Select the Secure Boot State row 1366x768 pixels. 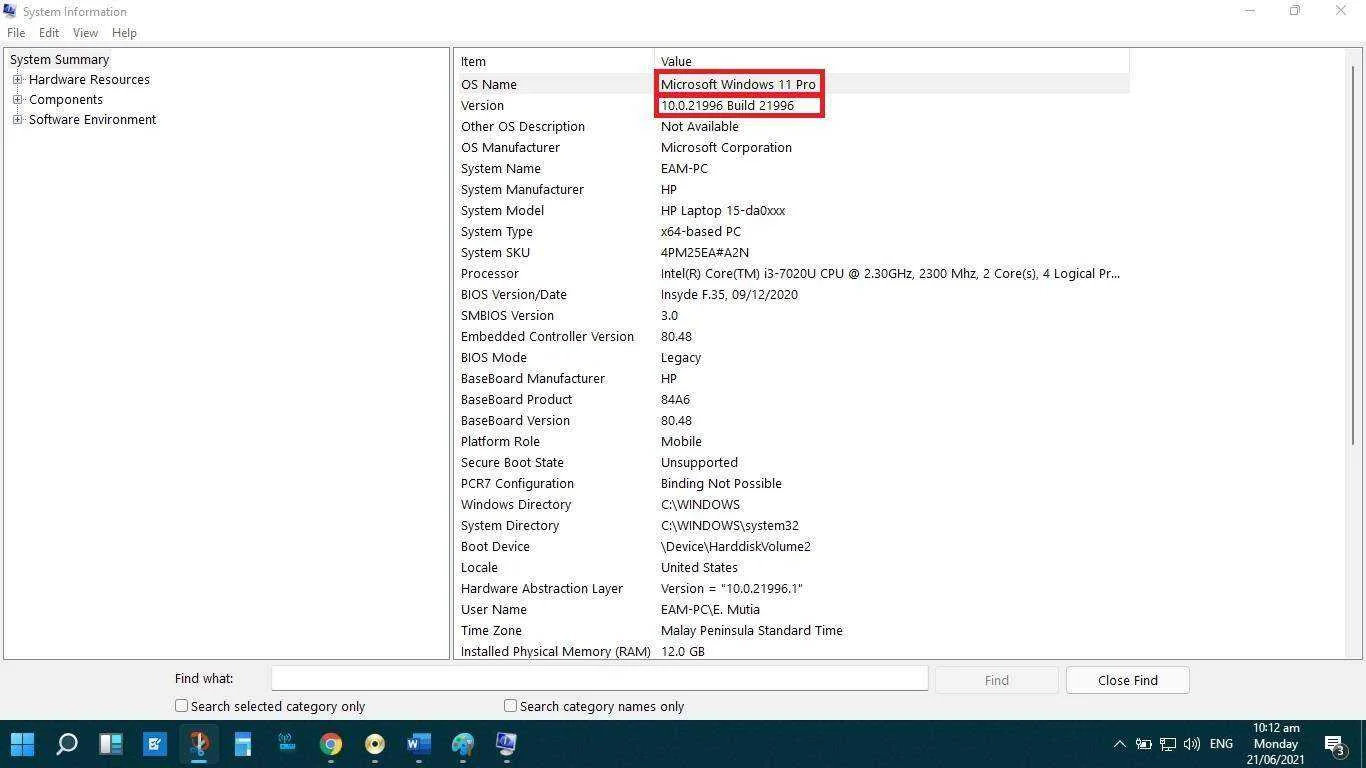pyautogui.click(x=792, y=462)
